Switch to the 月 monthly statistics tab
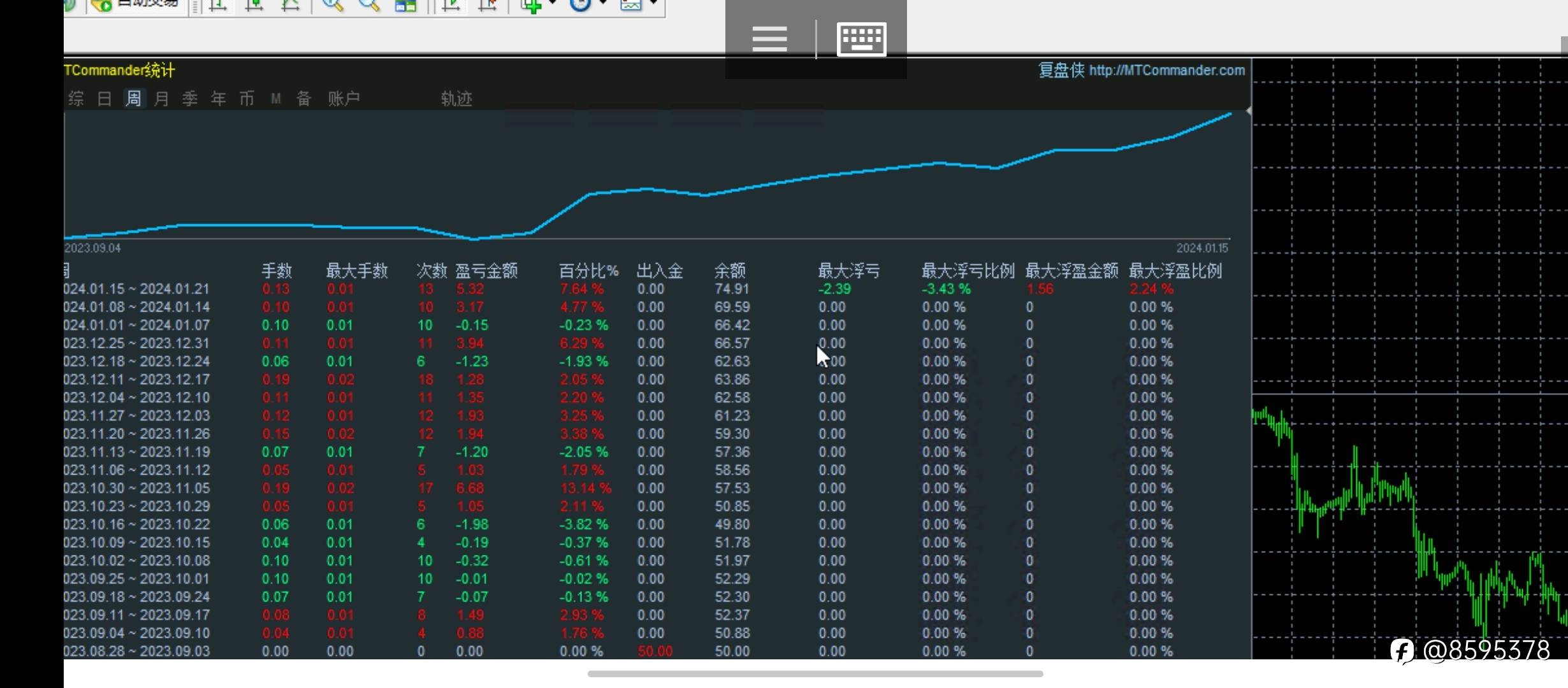1568x688 pixels. click(x=162, y=99)
